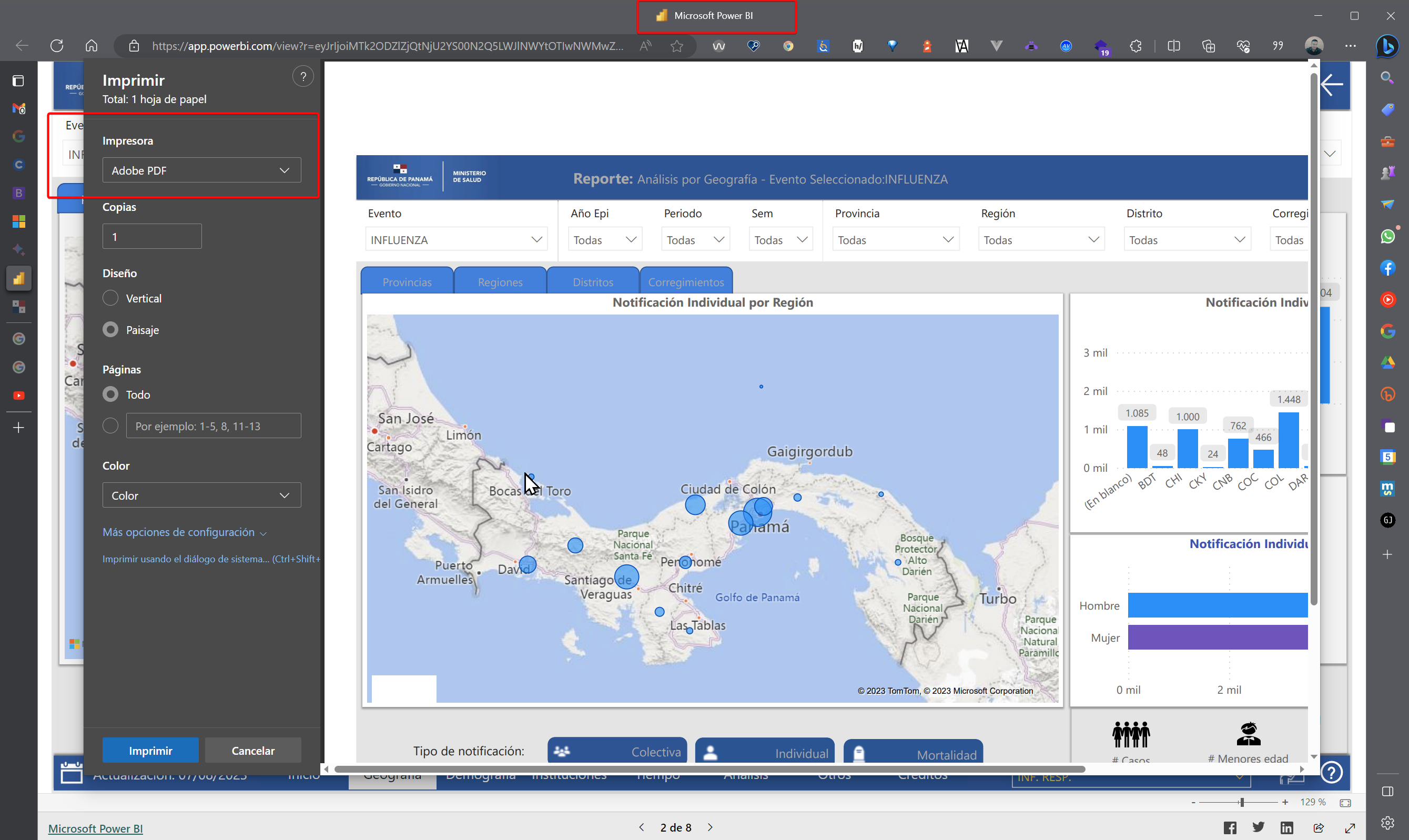Open the Año Epi dropdown
Screen dimensions: 1409x840
click(605, 240)
